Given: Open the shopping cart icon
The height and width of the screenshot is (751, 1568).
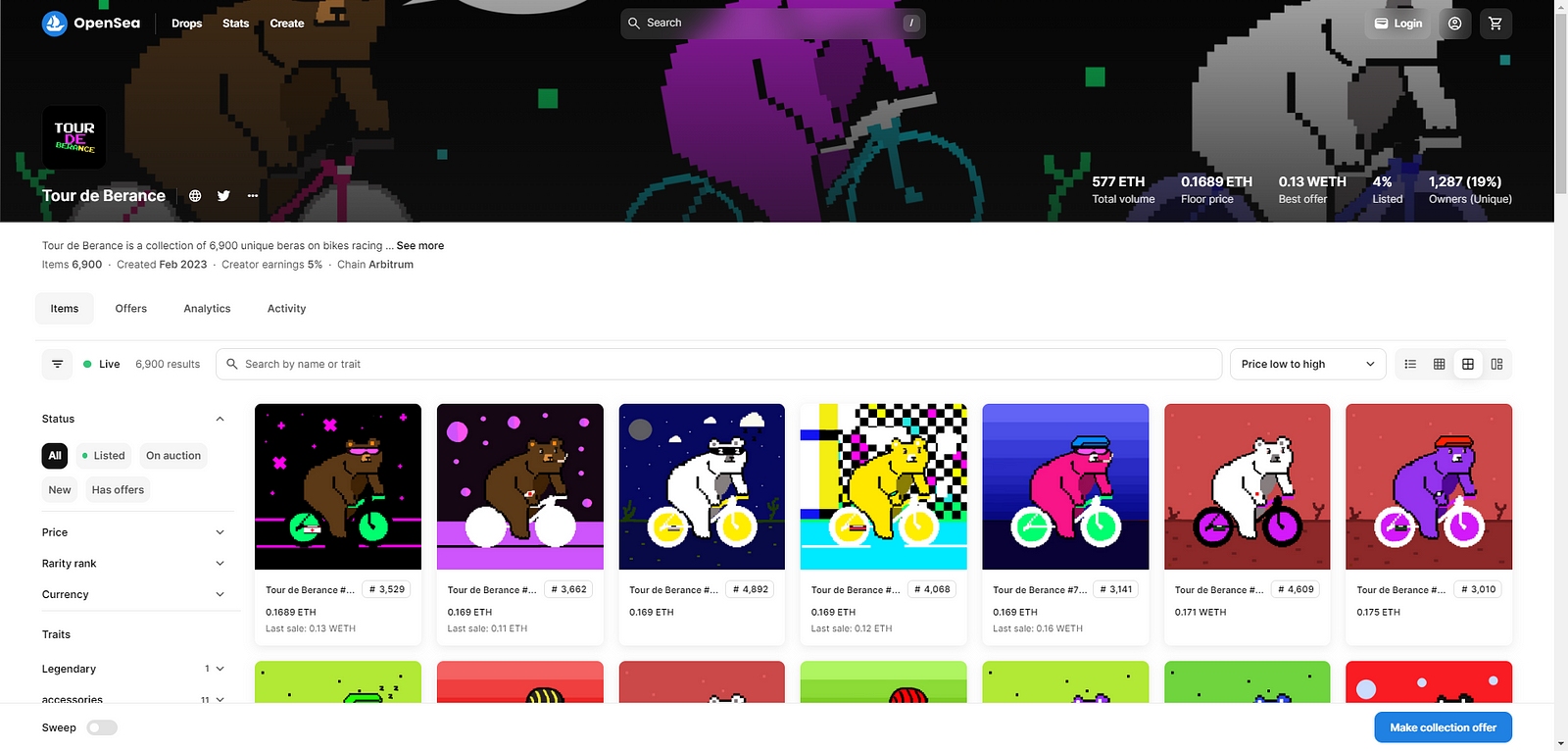Looking at the screenshot, I should click(x=1494, y=24).
